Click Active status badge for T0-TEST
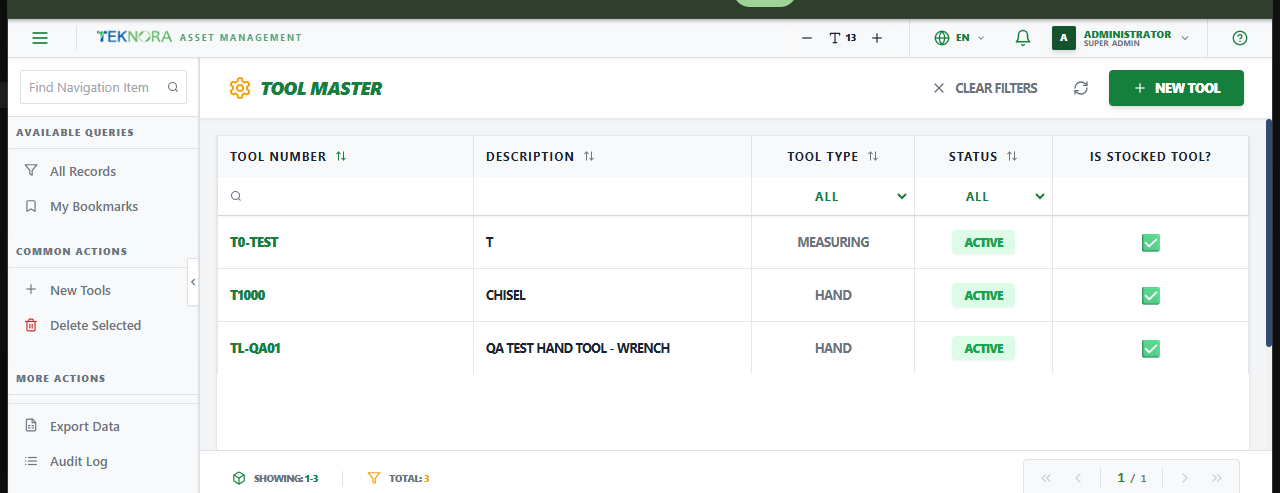This screenshot has width=1280, height=493. pyautogui.click(x=983, y=242)
